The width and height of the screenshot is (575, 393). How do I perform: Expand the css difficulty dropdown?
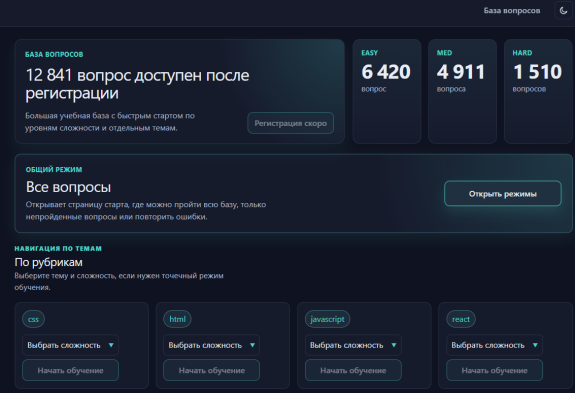tap(70, 345)
